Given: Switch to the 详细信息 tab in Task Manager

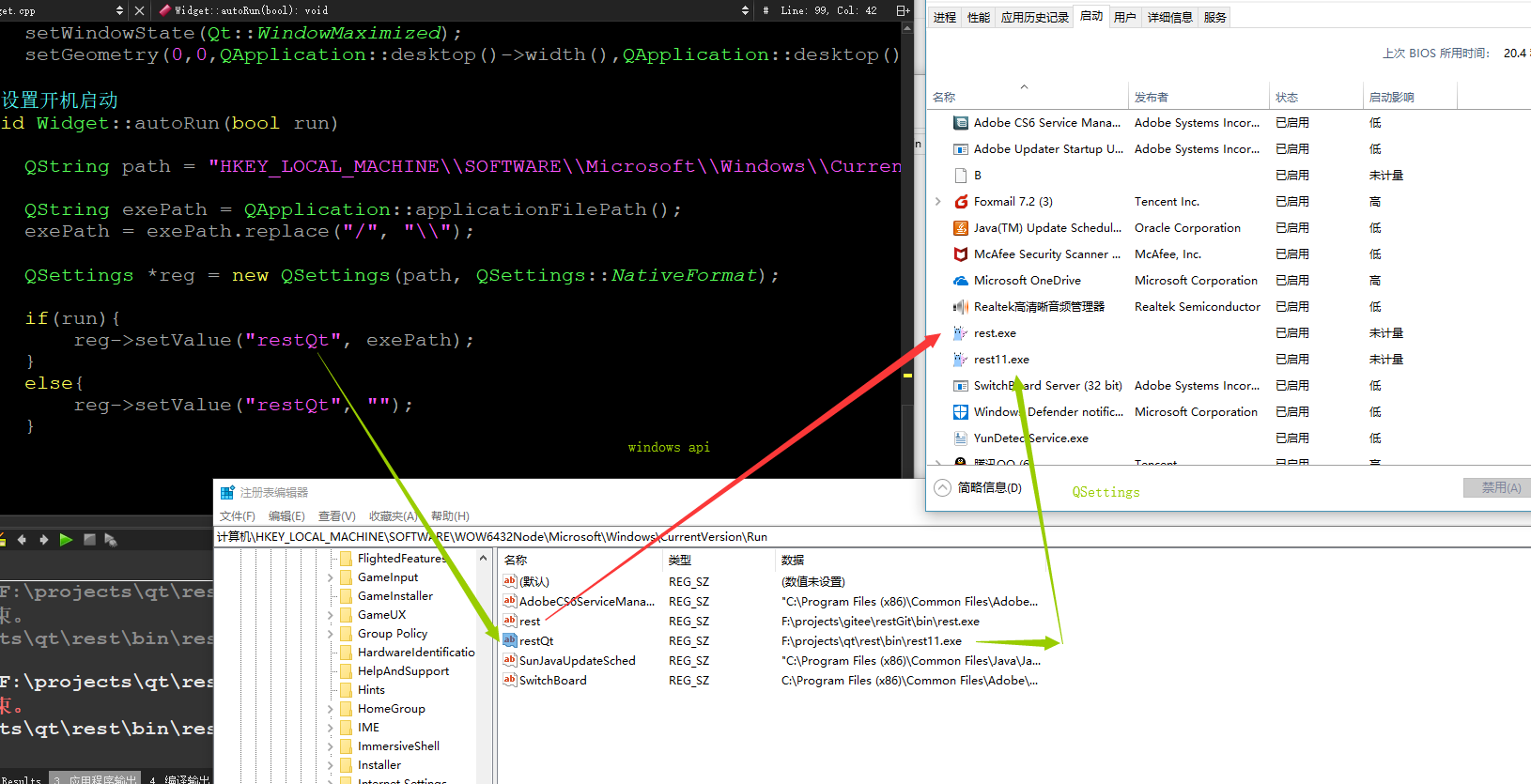Looking at the screenshot, I should tap(1170, 17).
